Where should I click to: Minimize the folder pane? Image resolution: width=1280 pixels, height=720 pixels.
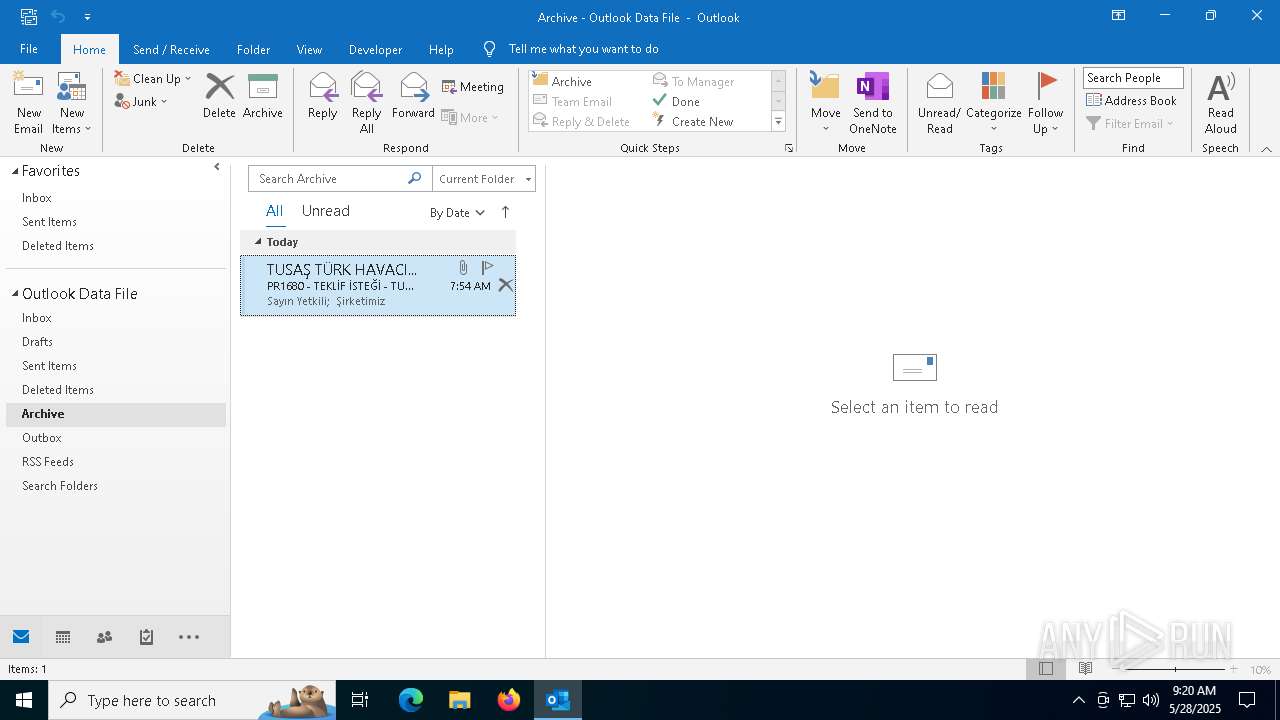217,167
